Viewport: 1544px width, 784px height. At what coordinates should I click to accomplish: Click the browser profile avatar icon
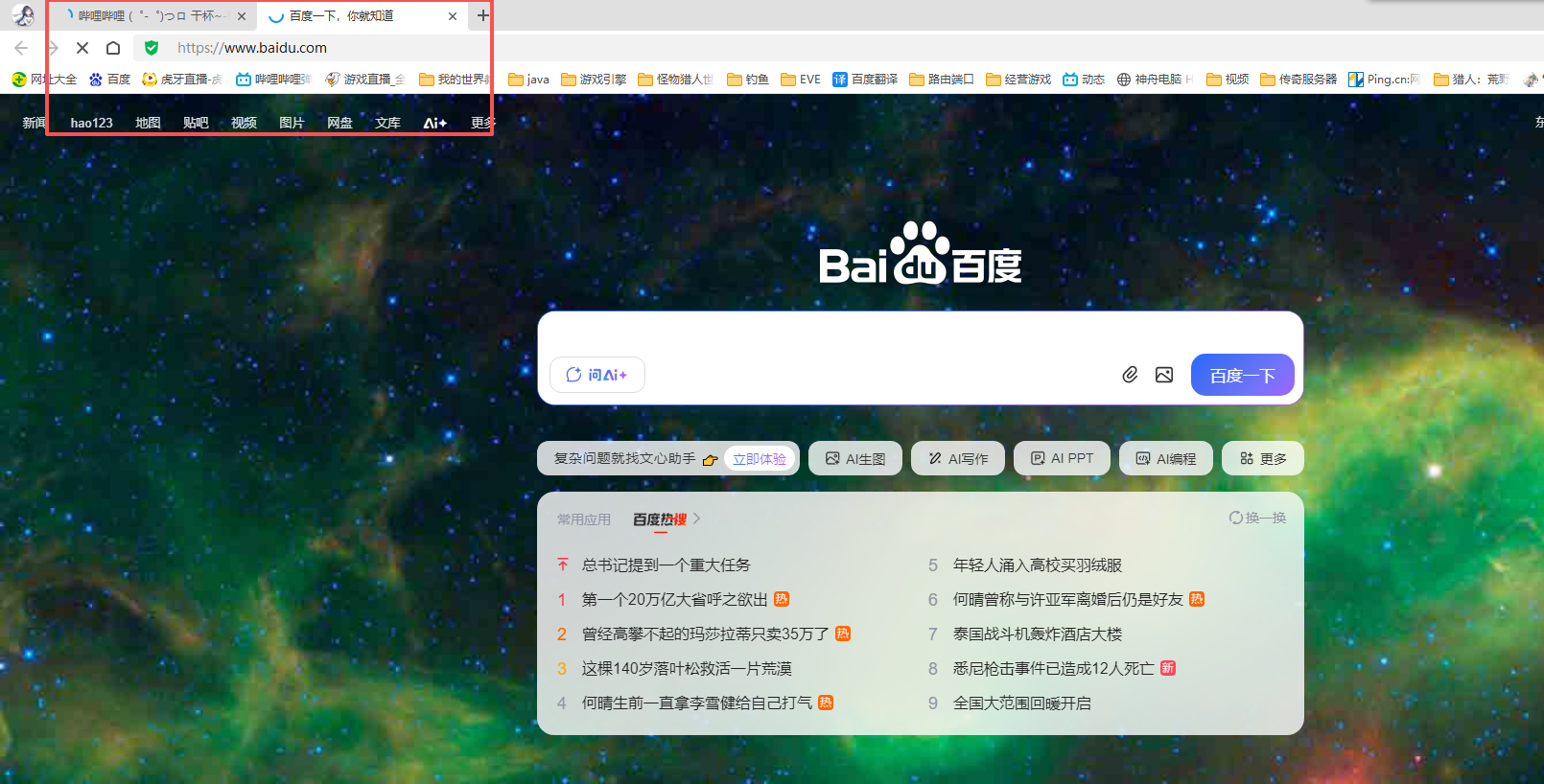pos(23,15)
